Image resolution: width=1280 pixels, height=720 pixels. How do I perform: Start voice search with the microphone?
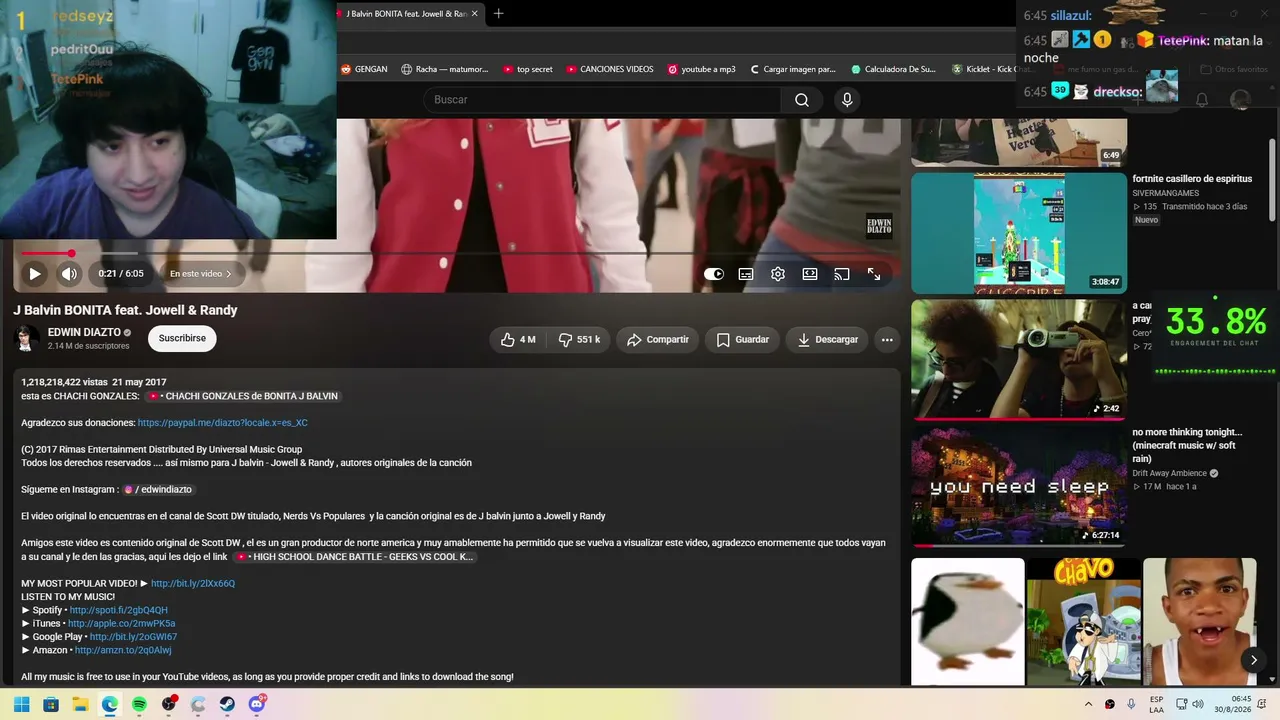pos(847,100)
